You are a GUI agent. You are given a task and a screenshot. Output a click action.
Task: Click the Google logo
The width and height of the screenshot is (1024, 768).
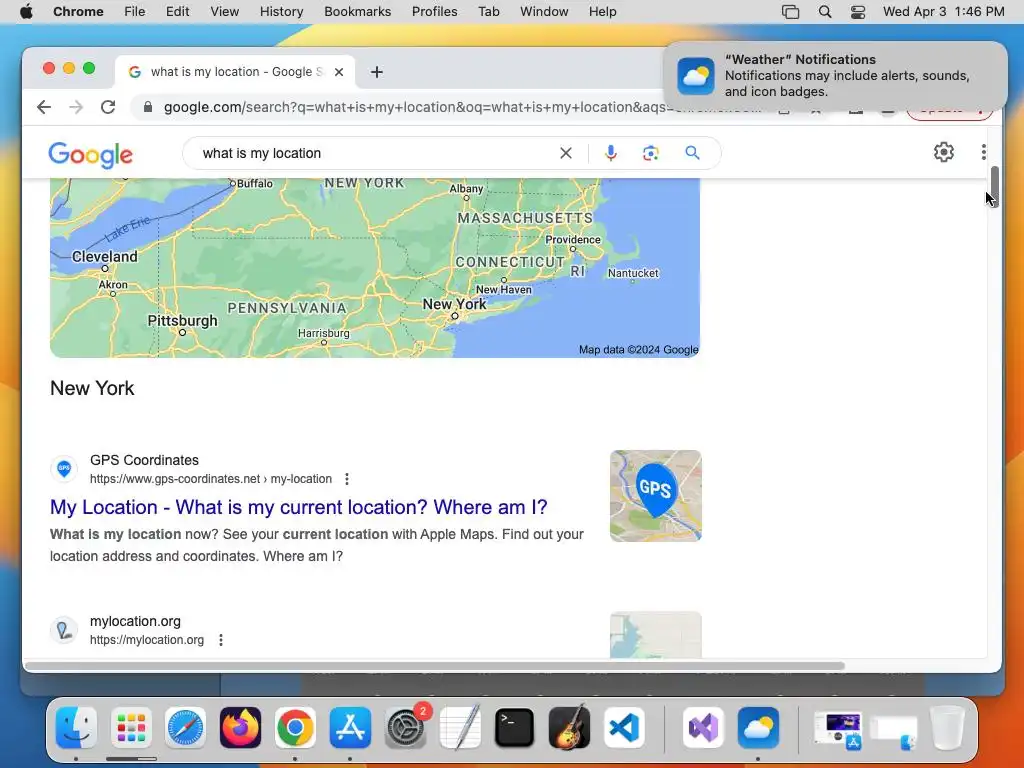pos(90,155)
